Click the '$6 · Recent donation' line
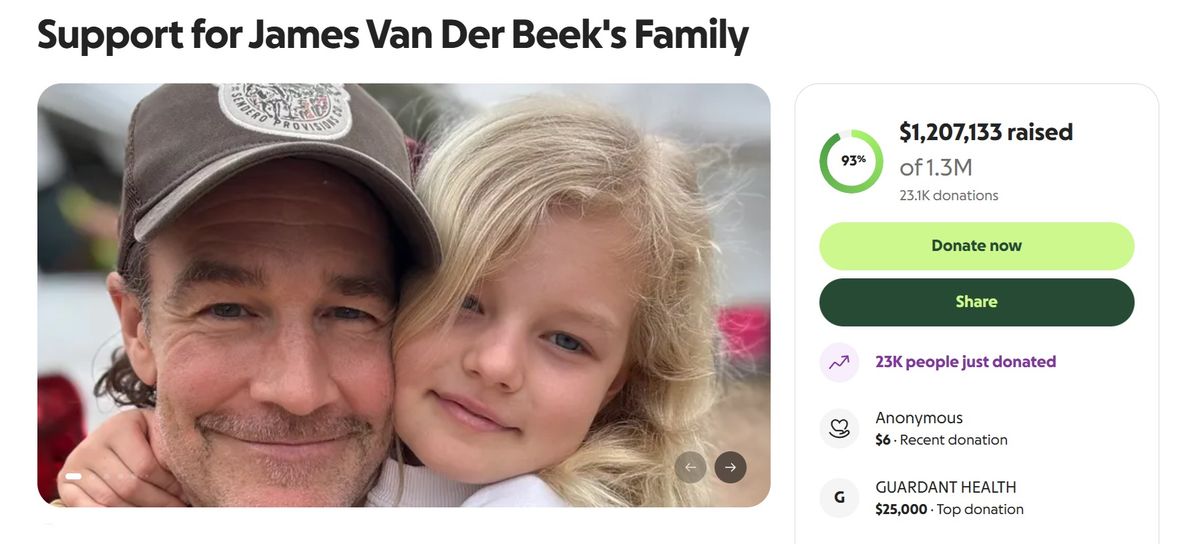This screenshot has height=544, width=1200. click(x=941, y=440)
